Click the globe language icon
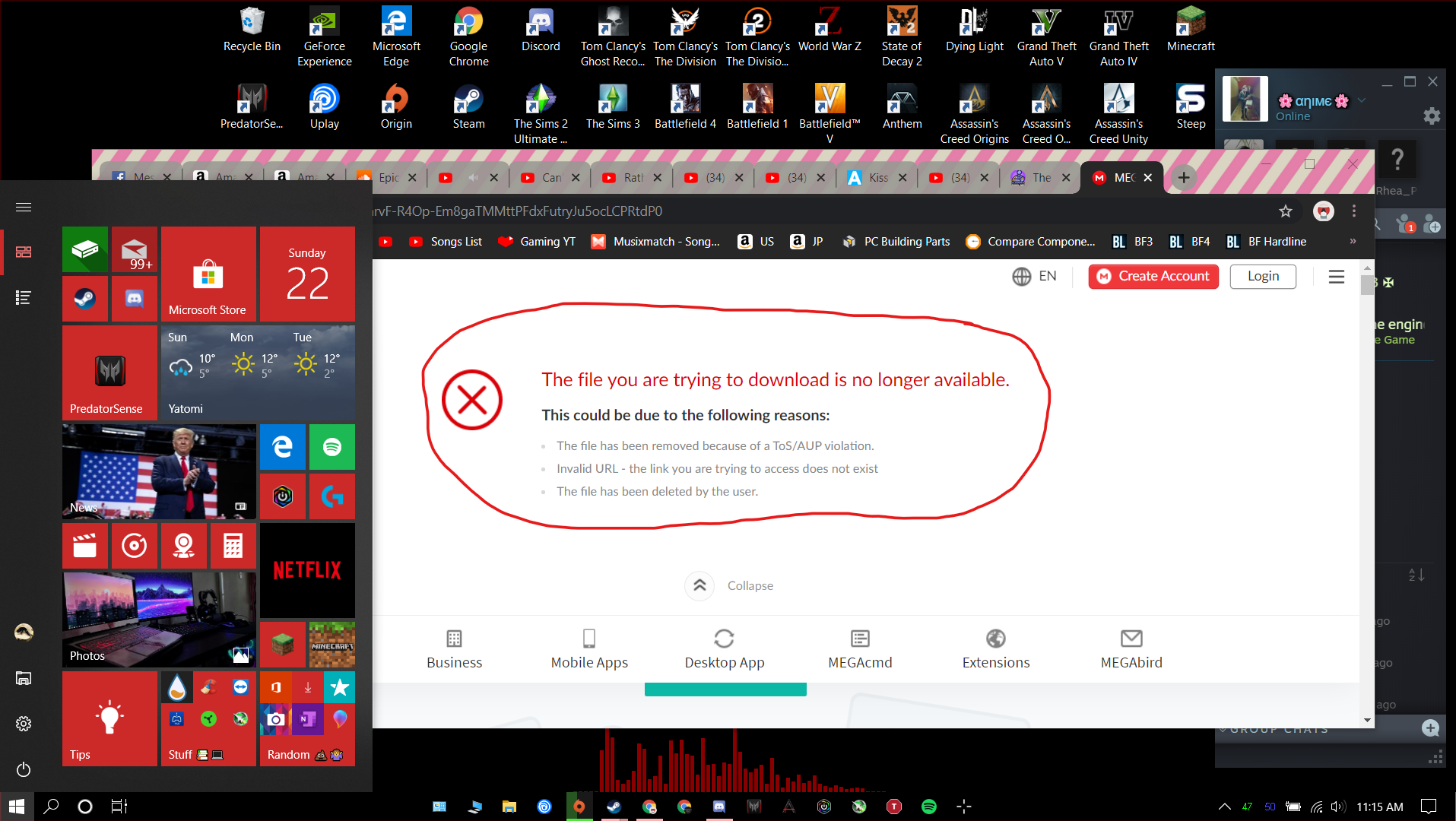 (1021, 277)
